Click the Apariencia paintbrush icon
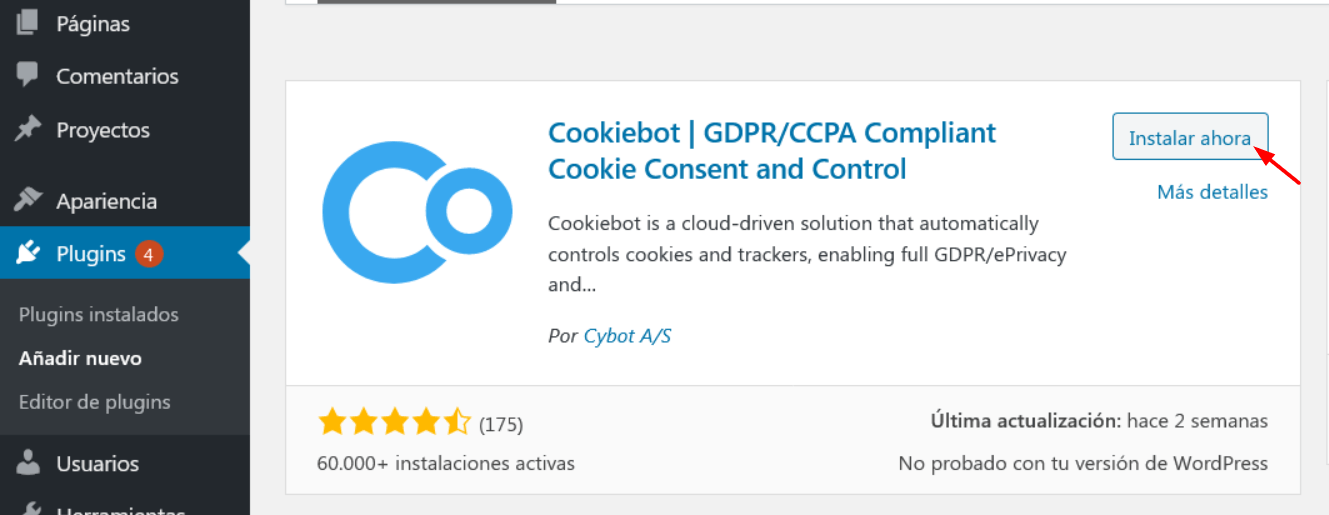Screen dimensions: 1329x515 coord(28,200)
